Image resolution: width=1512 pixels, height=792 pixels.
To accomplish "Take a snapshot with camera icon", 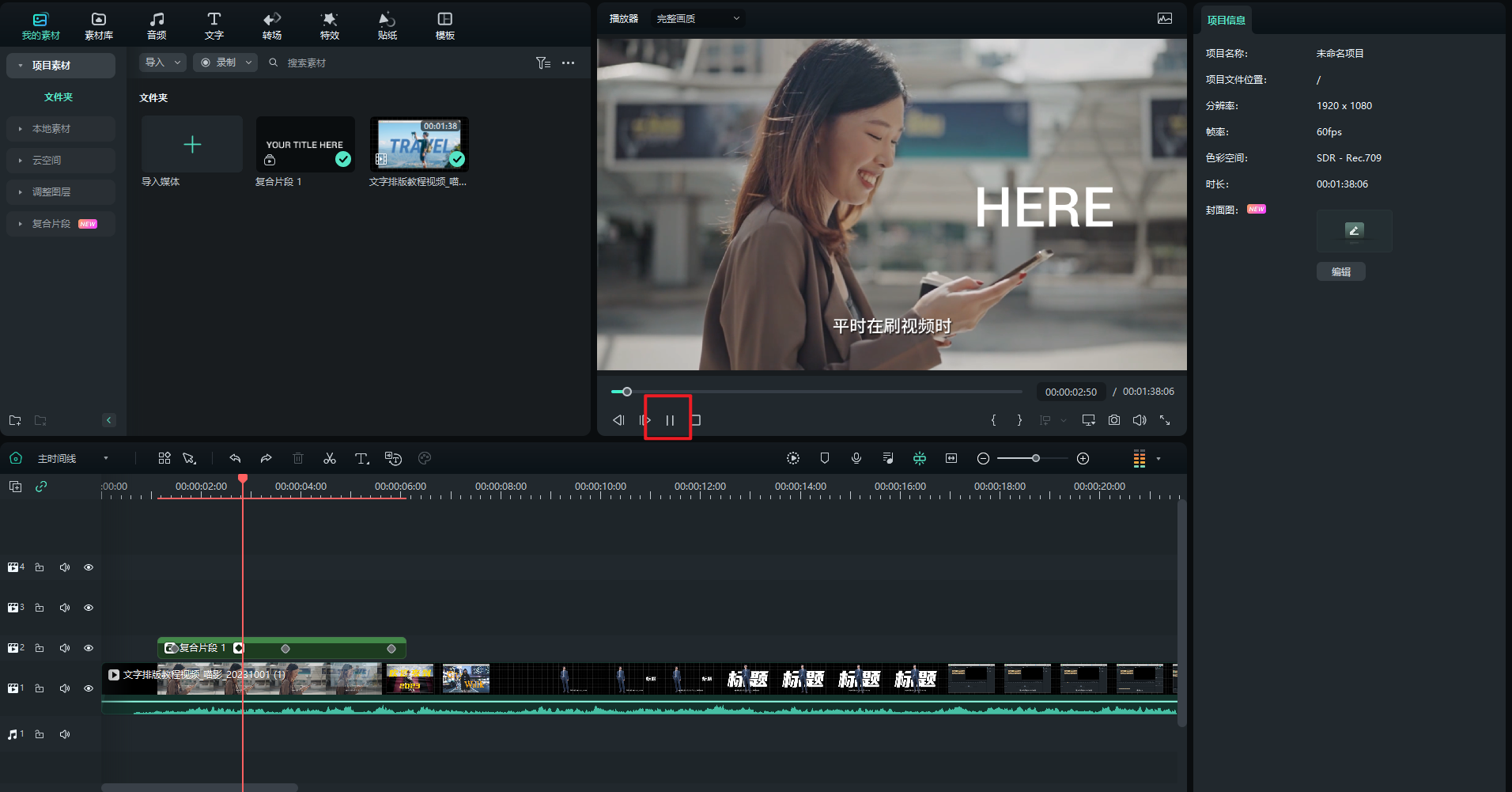I will (1113, 420).
